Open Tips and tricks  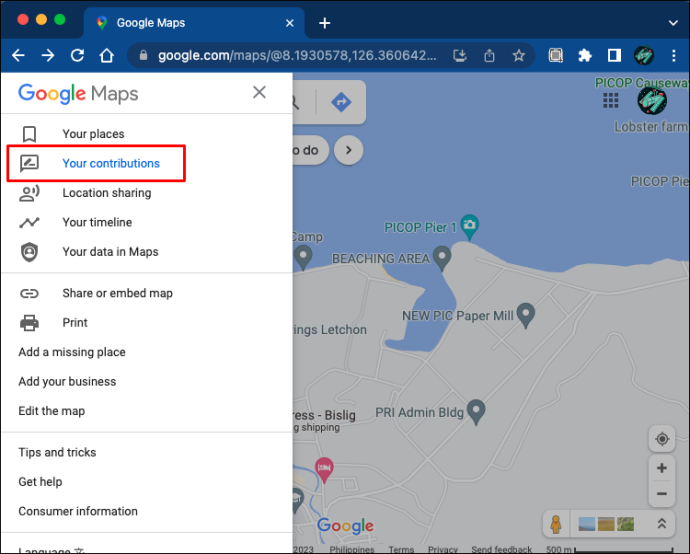[x=57, y=452]
